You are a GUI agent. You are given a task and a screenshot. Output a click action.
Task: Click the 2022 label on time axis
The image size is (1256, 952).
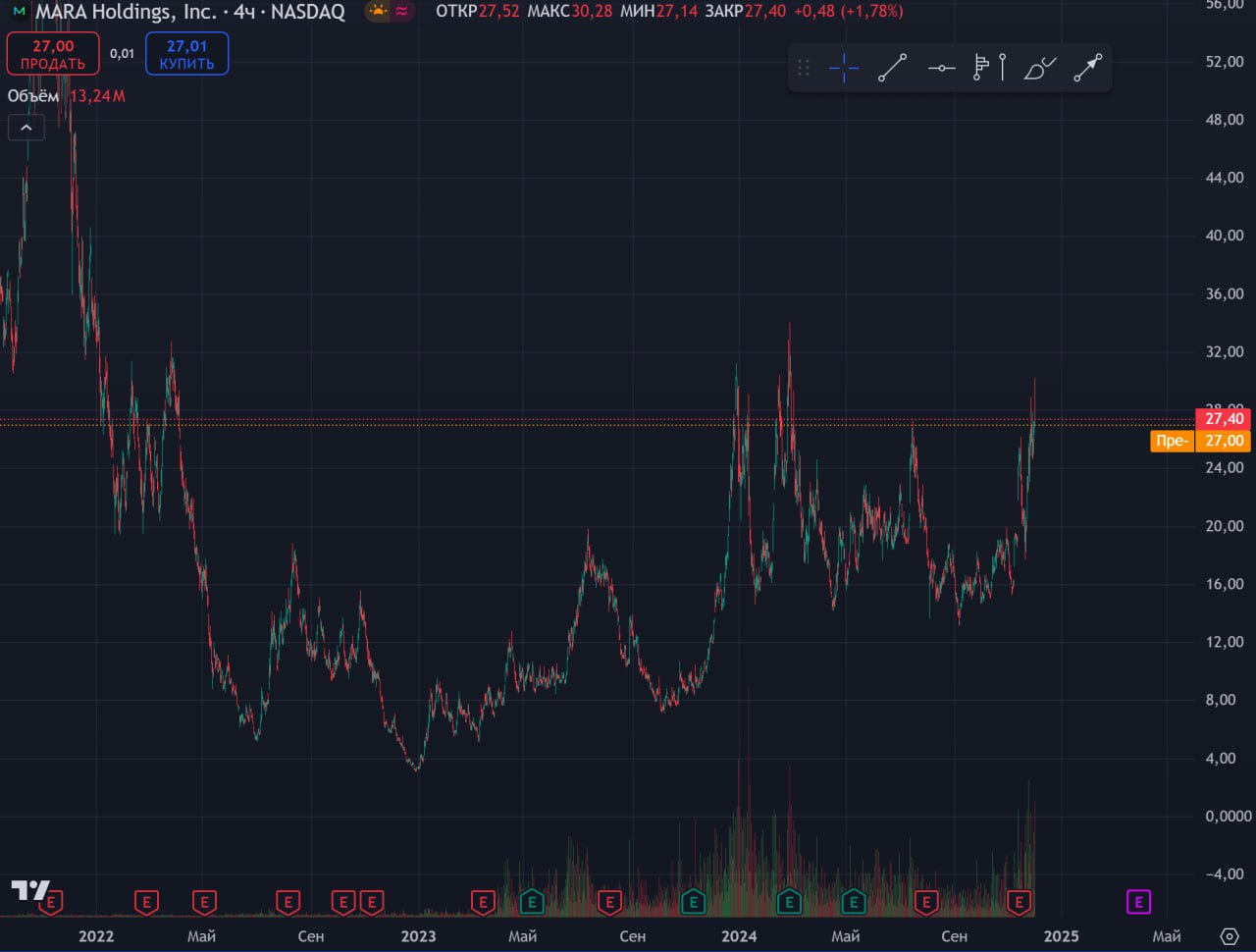click(96, 936)
